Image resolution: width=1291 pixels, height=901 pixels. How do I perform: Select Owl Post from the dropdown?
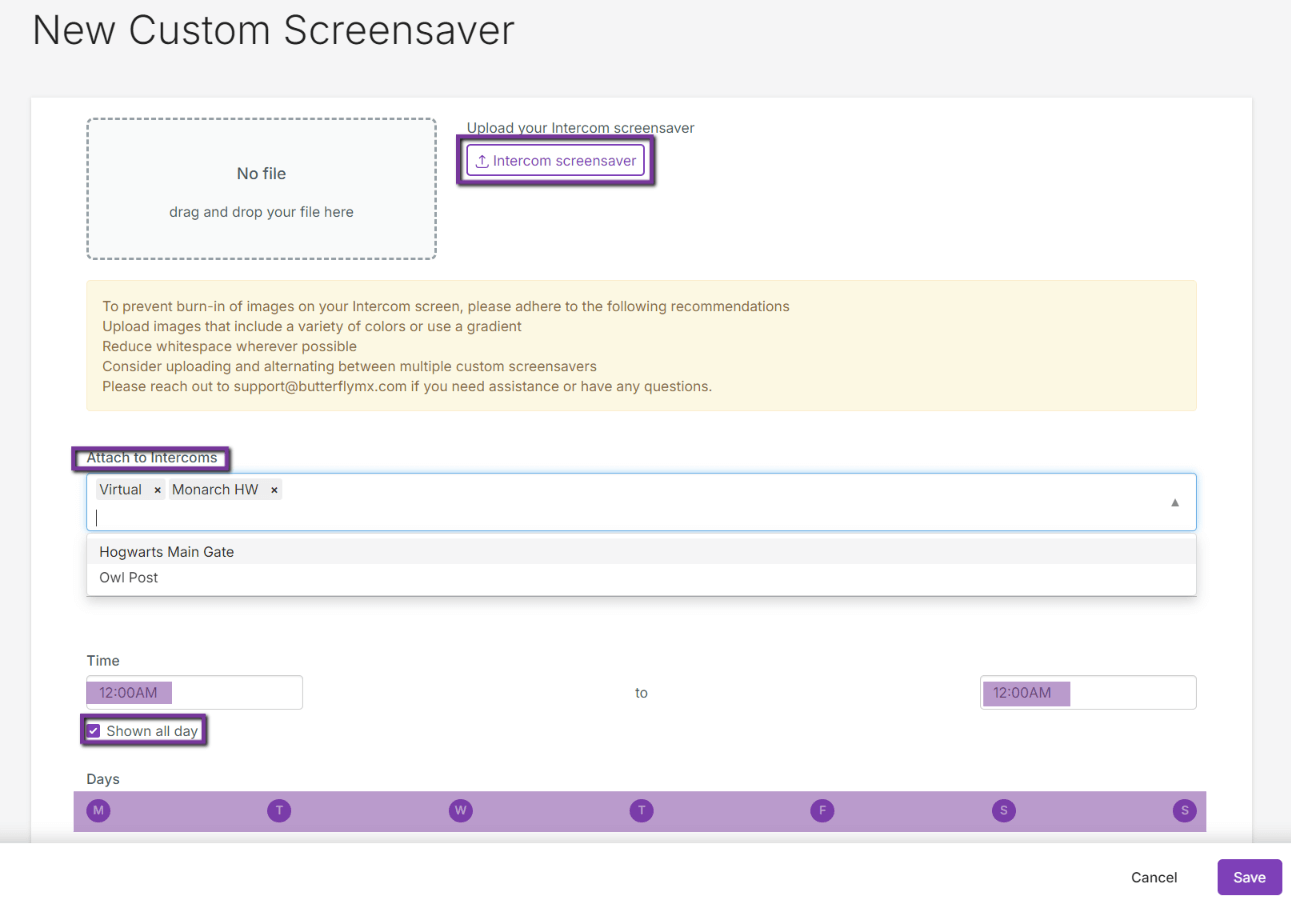click(127, 577)
